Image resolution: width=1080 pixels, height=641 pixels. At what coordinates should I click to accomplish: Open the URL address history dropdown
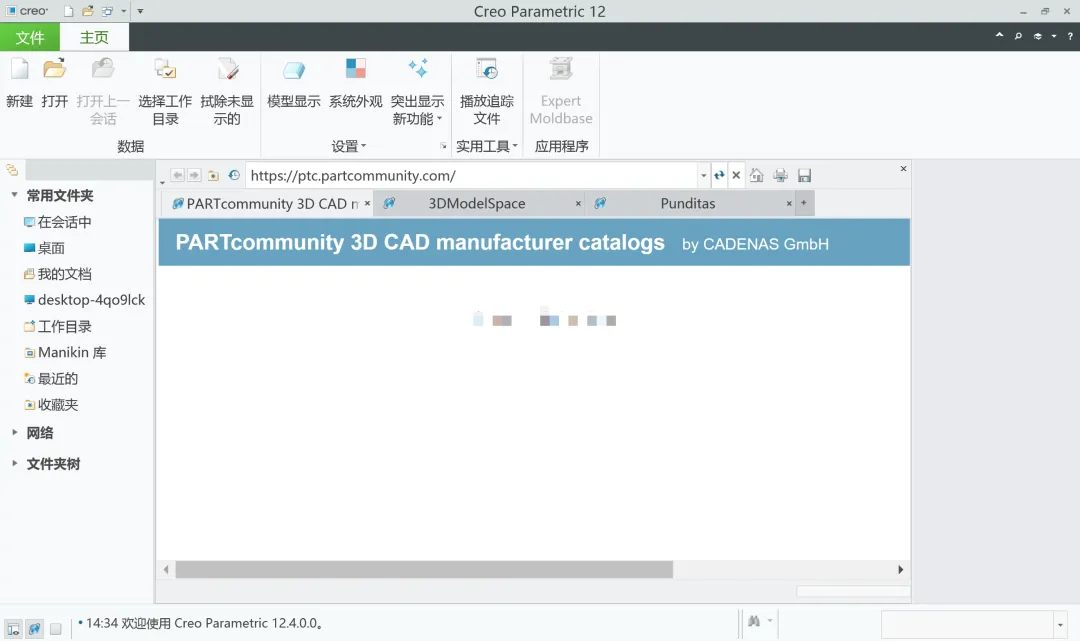(x=703, y=176)
